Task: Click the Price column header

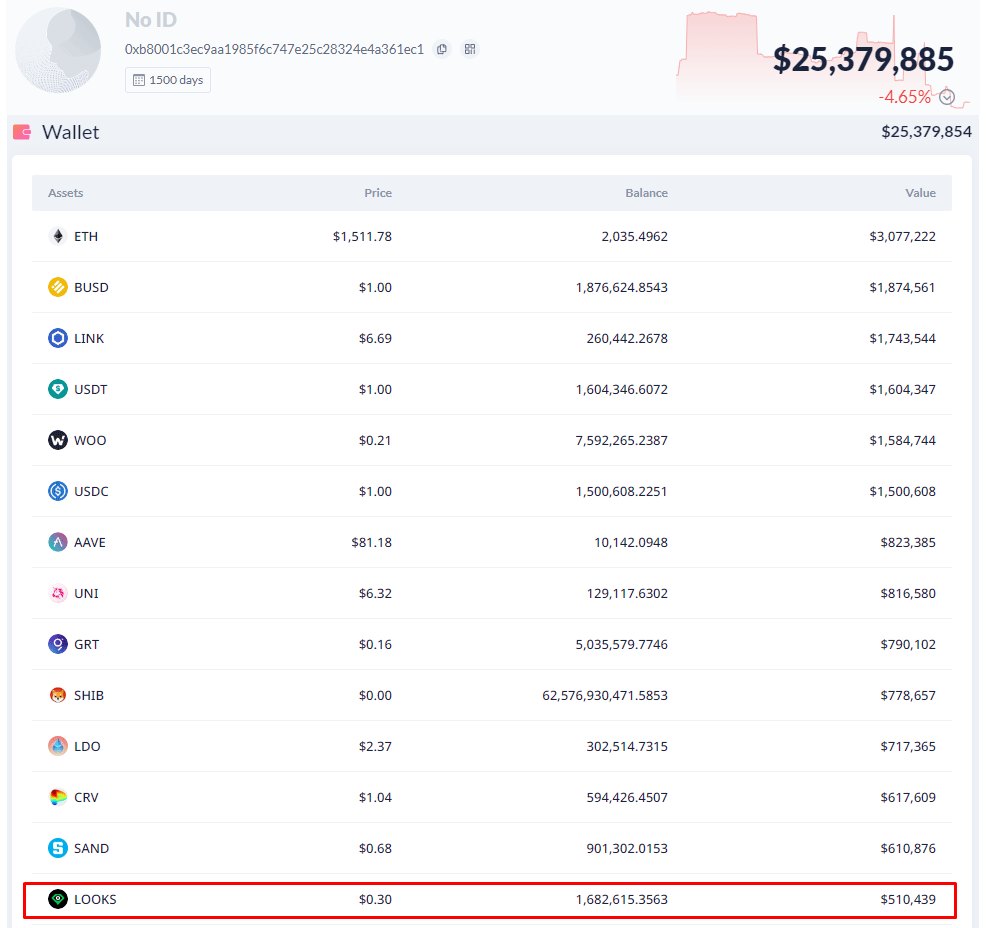Action: click(x=378, y=193)
